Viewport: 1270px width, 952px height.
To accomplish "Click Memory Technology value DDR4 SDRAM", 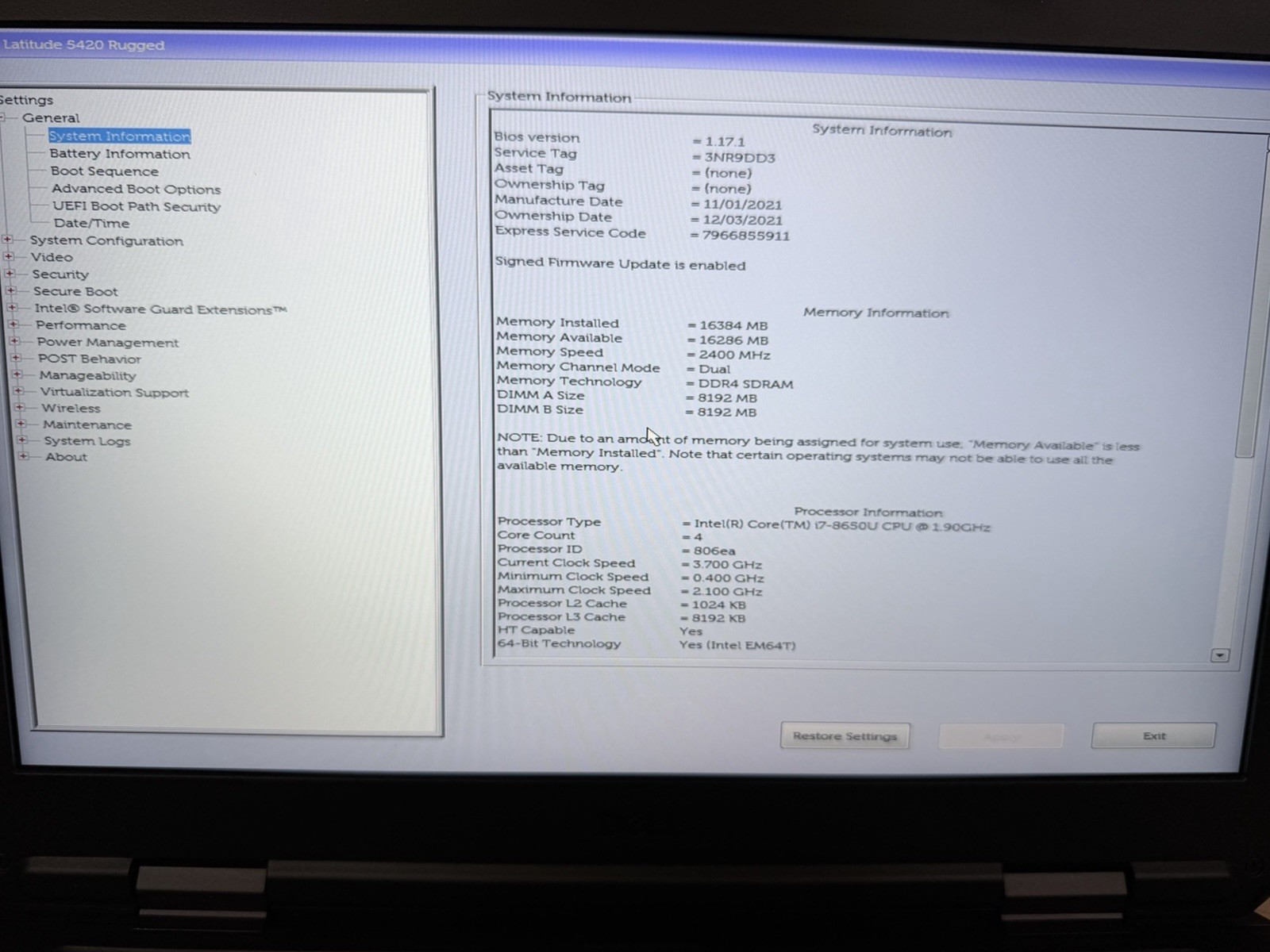I will (745, 385).
